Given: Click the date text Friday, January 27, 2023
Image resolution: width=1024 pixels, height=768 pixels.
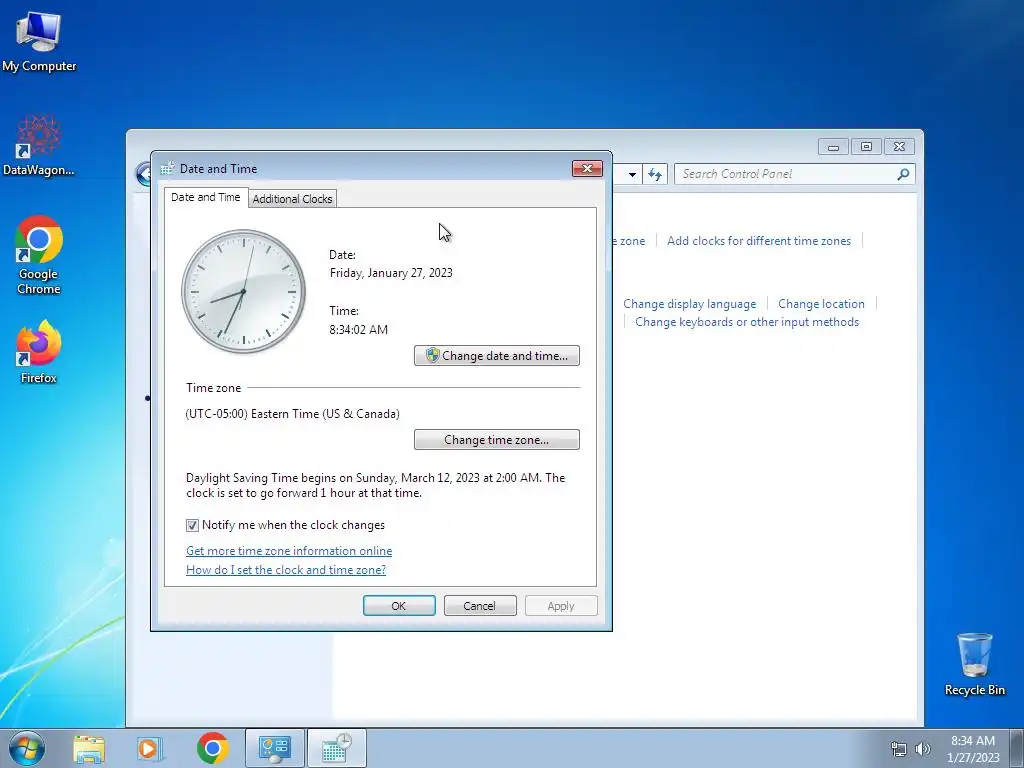Looking at the screenshot, I should coord(391,273).
